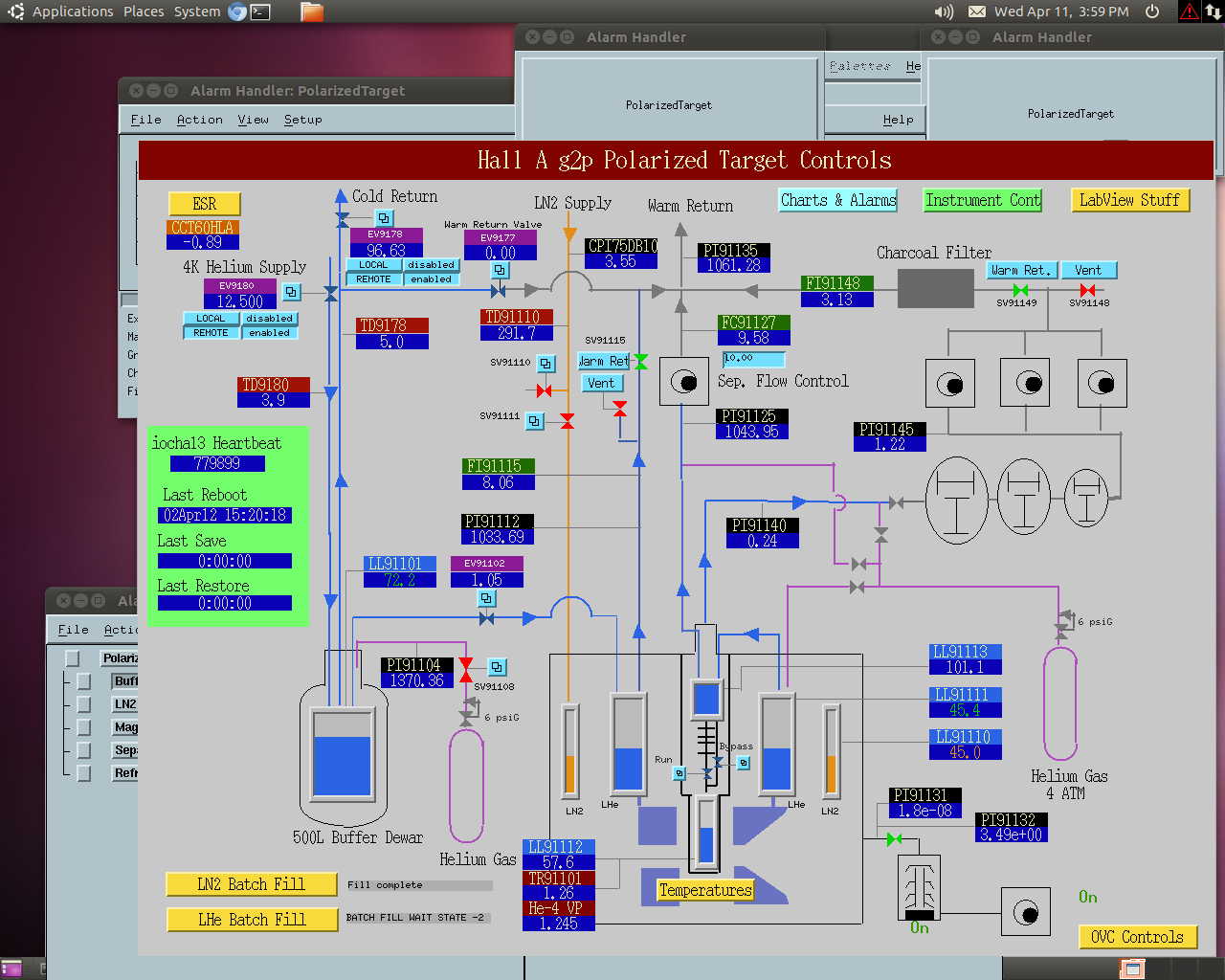
Task: Click the 500L Buffer Dewar level gauge
Action: pos(343,752)
